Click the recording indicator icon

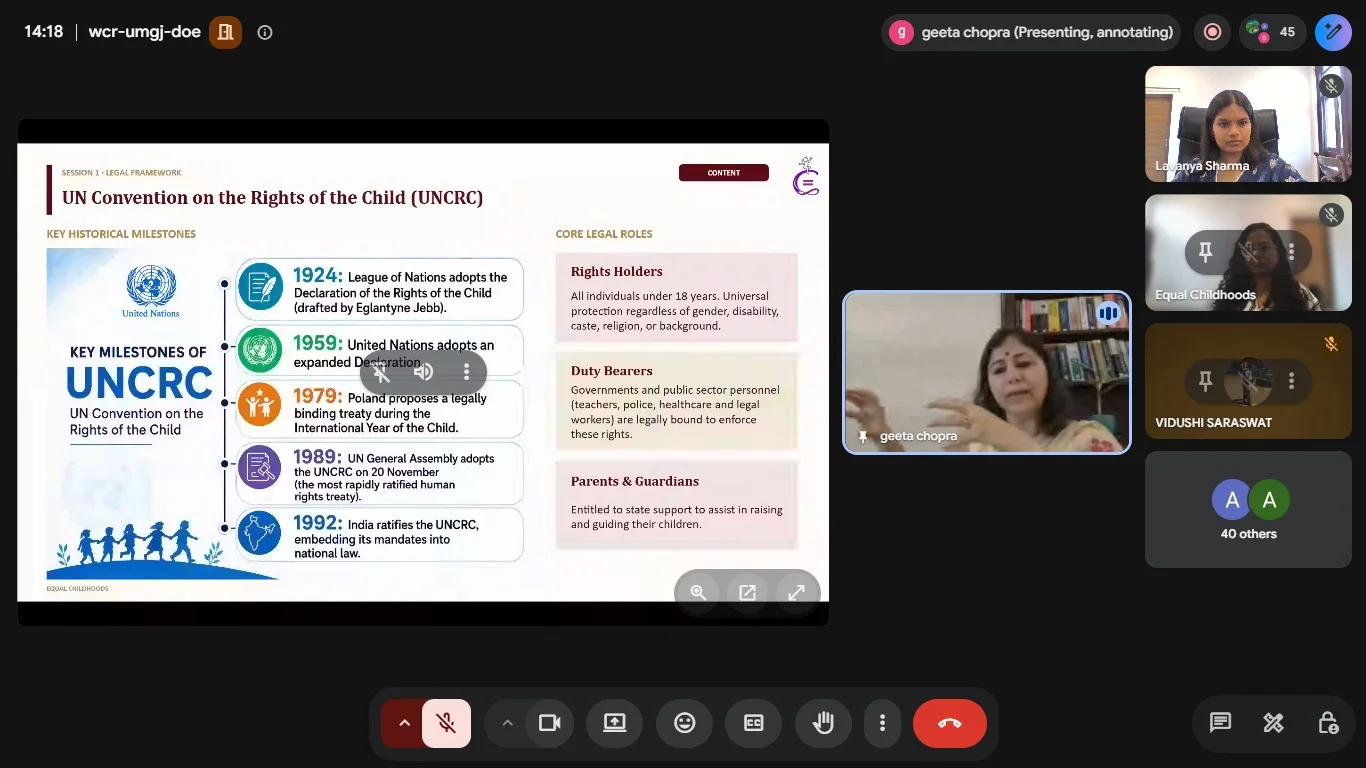click(x=1213, y=32)
